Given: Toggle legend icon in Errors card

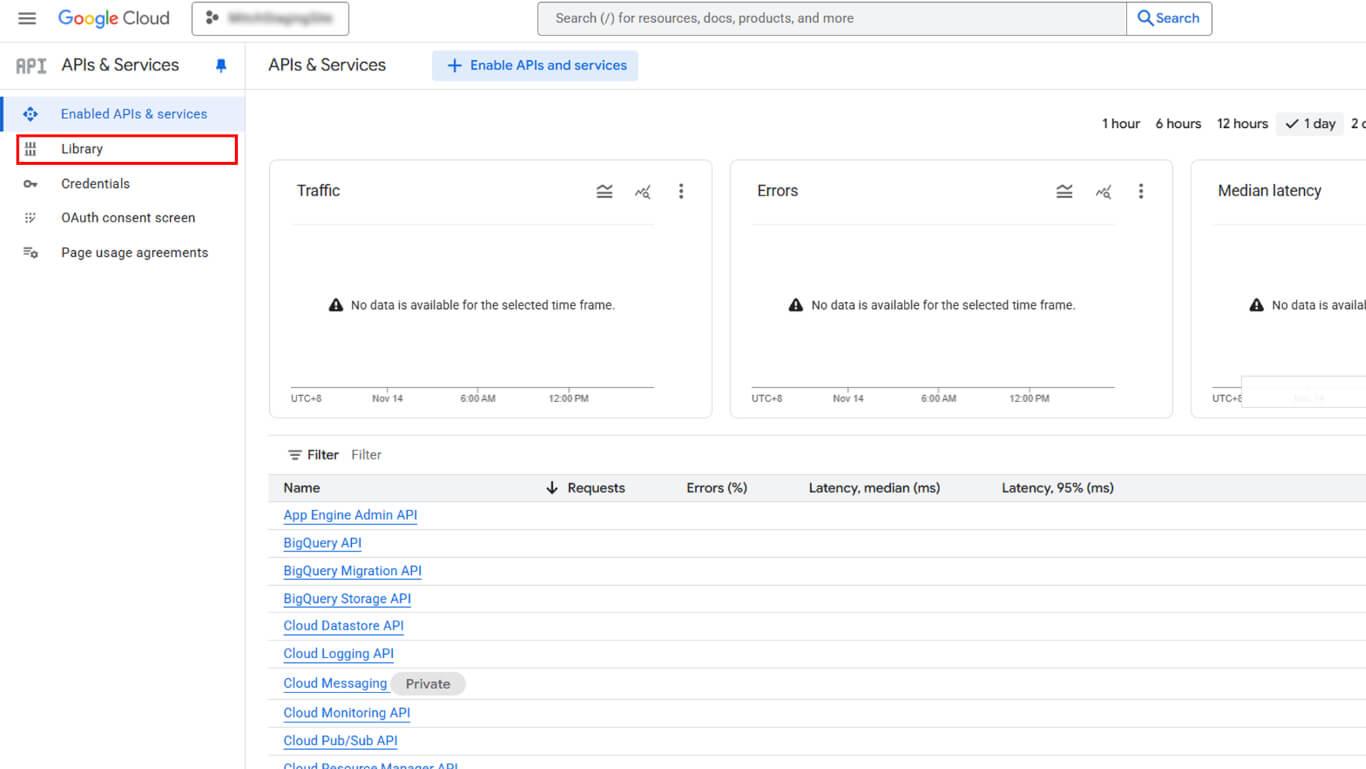Looking at the screenshot, I should (x=1064, y=191).
